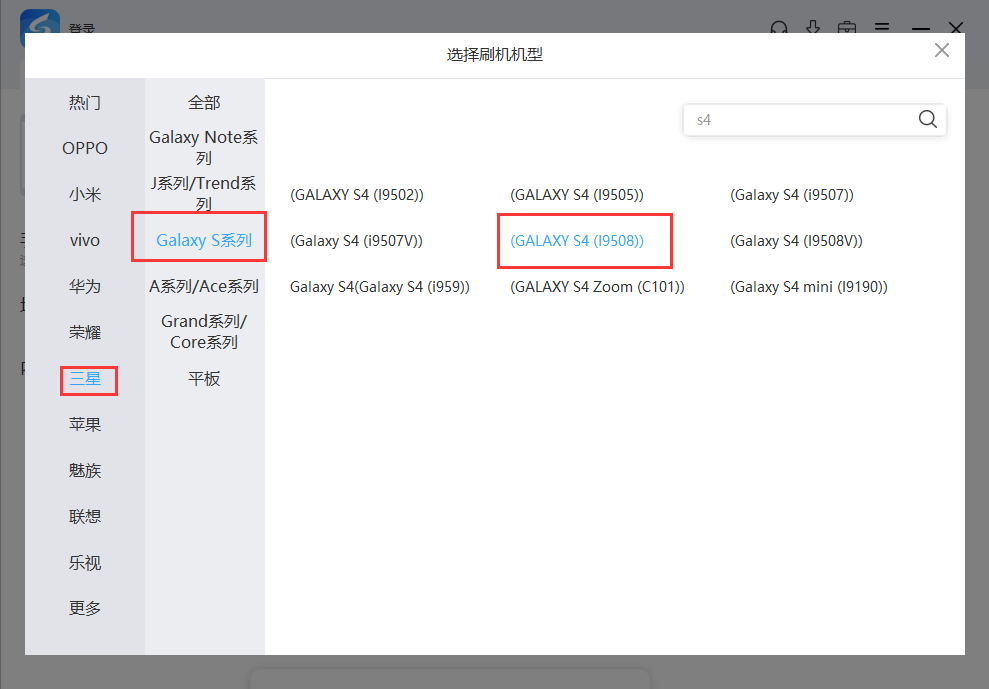Select the 小米 brand
The image size is (989, 689).
85,194
